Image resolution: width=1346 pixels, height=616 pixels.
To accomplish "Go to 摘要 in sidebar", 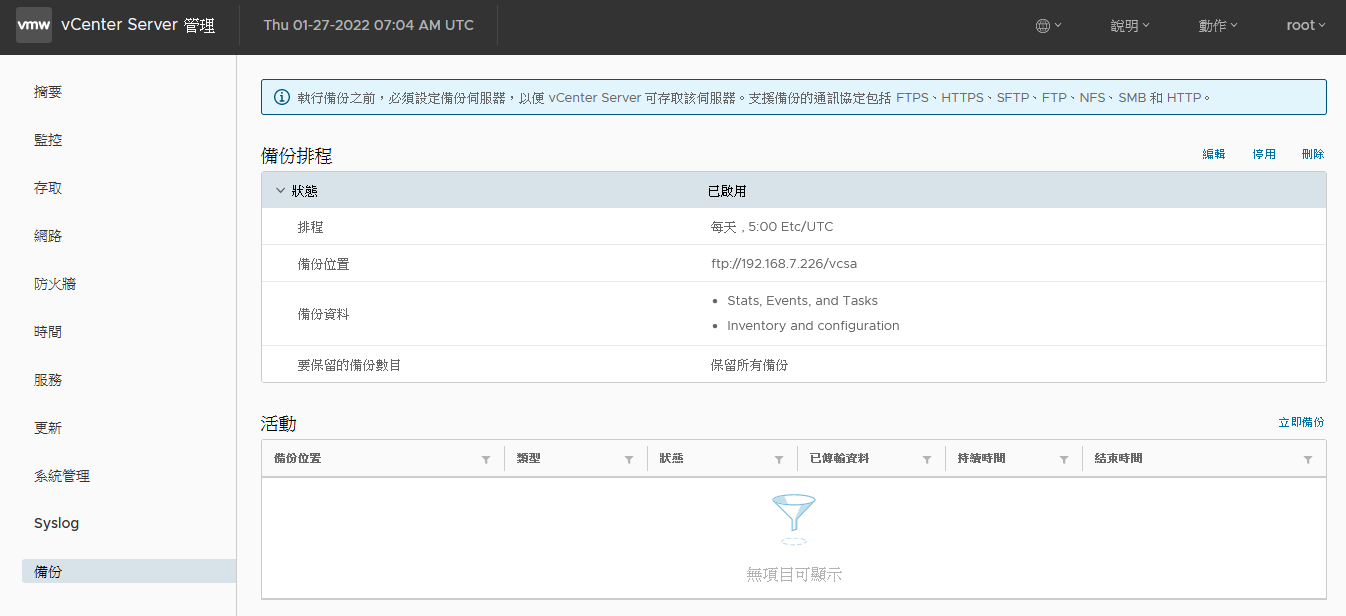I will [x=48, y=92].
